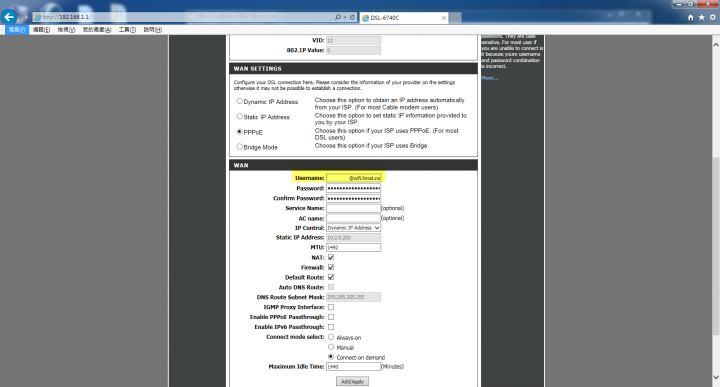Select the Static IP Address radio option
The image size is (720, 387).
coord(239,116)
